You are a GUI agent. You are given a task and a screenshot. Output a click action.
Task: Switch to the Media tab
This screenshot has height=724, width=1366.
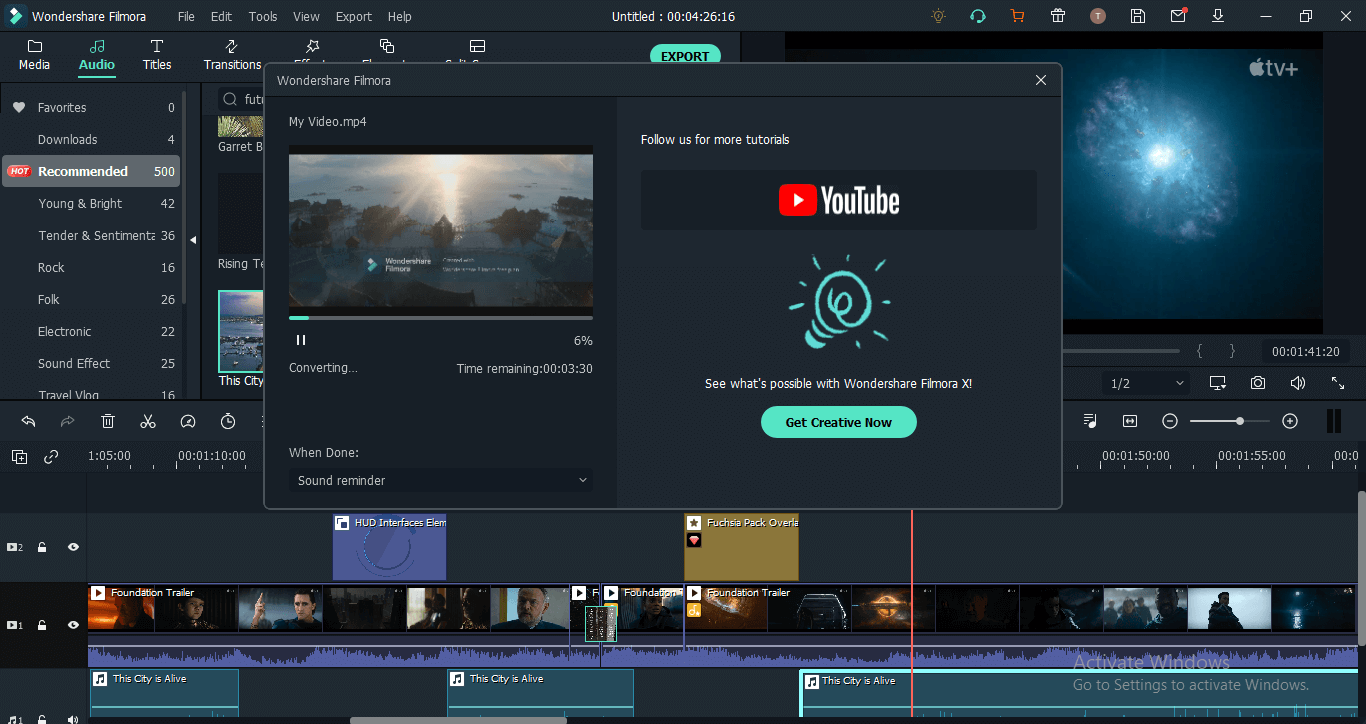click(x=35, y=55)
